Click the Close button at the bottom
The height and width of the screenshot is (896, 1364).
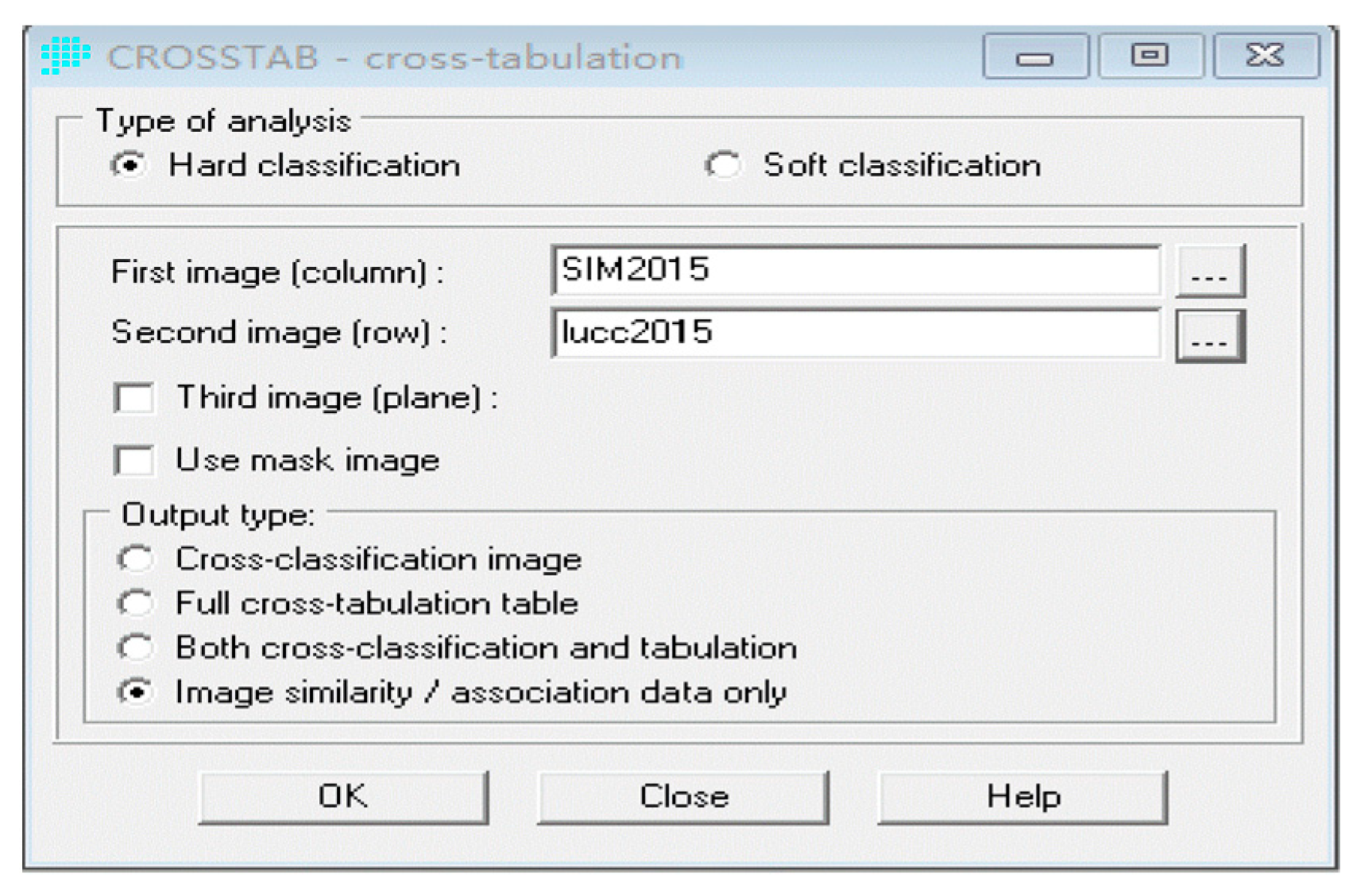(683, 797)
